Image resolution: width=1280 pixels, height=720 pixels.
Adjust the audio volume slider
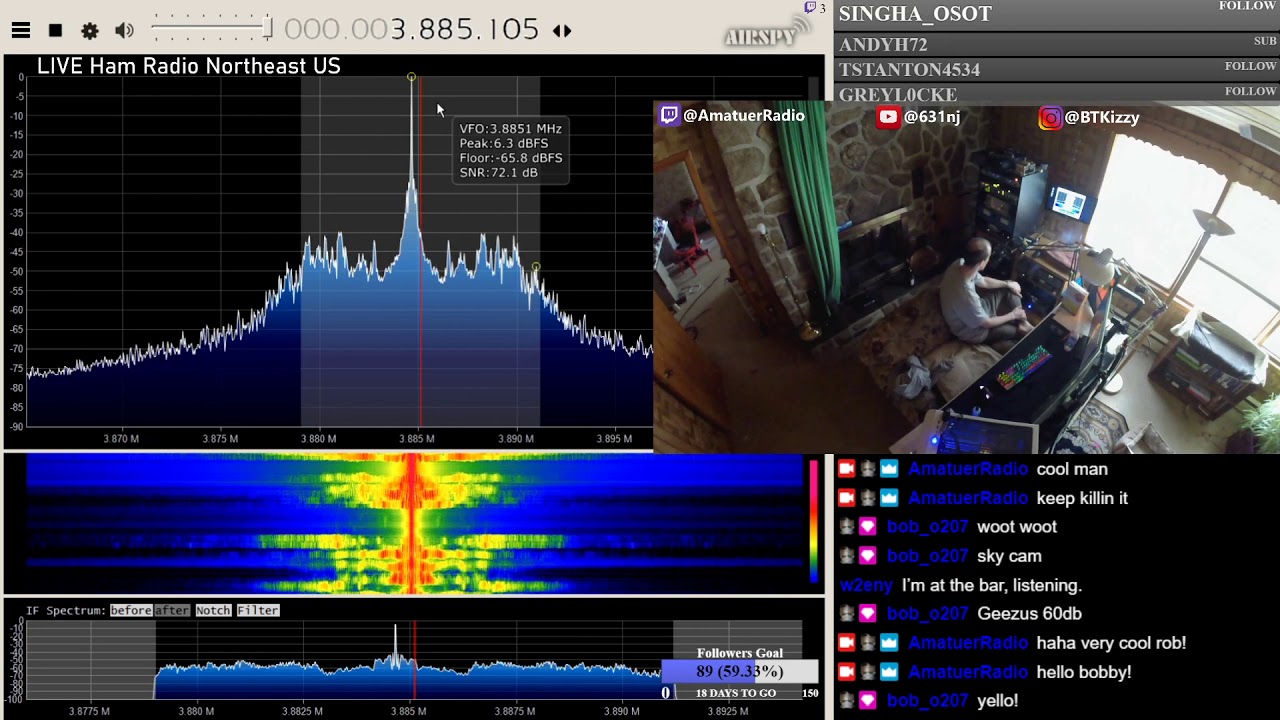(211, 29)
